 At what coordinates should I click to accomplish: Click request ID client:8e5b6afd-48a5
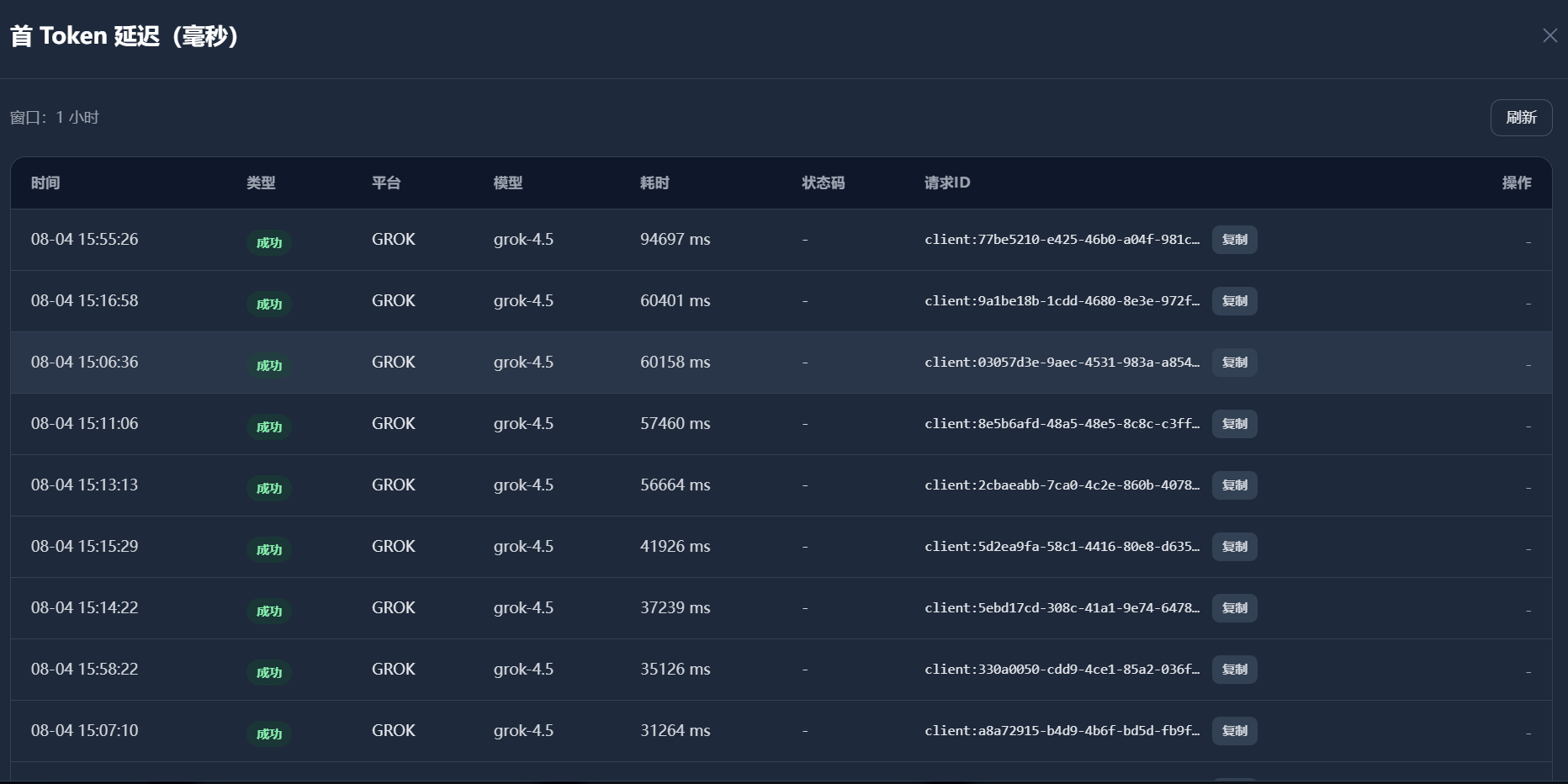(x=1062, y=424)
